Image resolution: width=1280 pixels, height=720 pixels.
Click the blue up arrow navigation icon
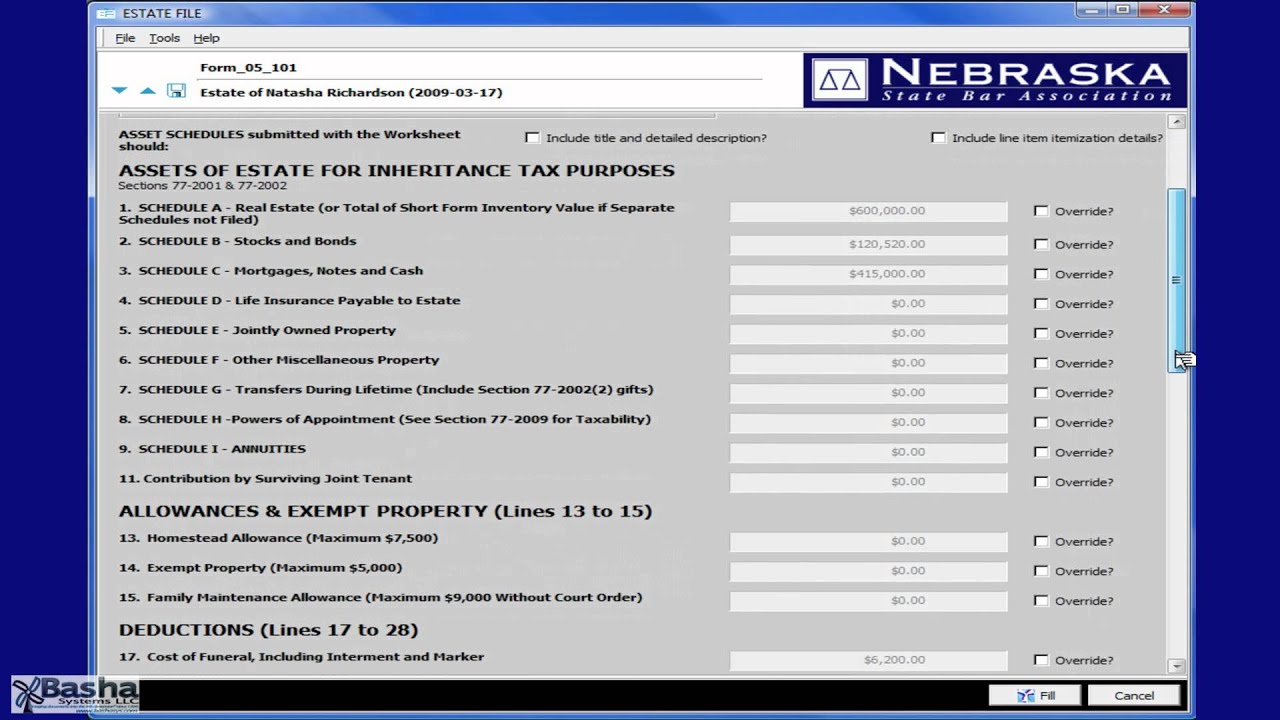pos(148,91)
